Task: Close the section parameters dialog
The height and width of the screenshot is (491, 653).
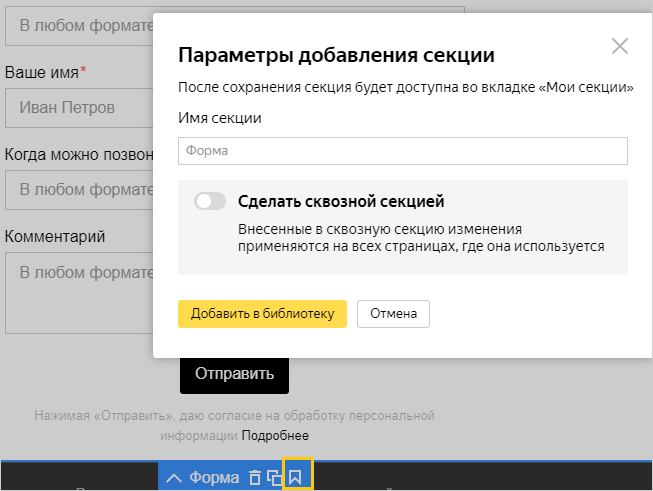Action: click(620, 46)
